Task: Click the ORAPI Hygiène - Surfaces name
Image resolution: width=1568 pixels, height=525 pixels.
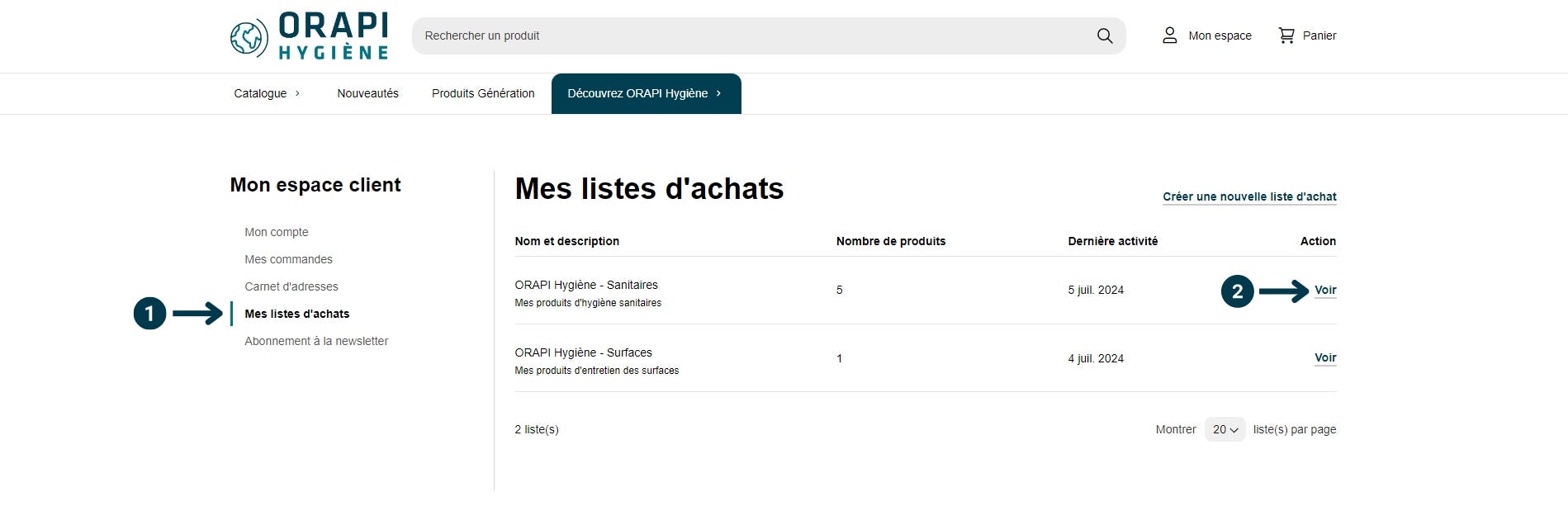Action: pyautogui.click(x=583, y=352)
